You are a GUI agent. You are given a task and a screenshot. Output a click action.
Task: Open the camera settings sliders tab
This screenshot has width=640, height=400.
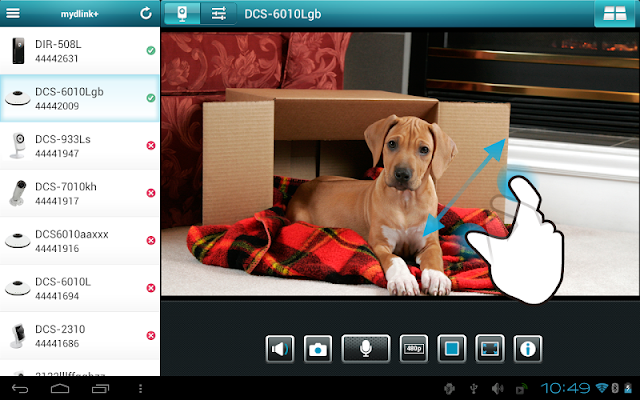(218, 13)
